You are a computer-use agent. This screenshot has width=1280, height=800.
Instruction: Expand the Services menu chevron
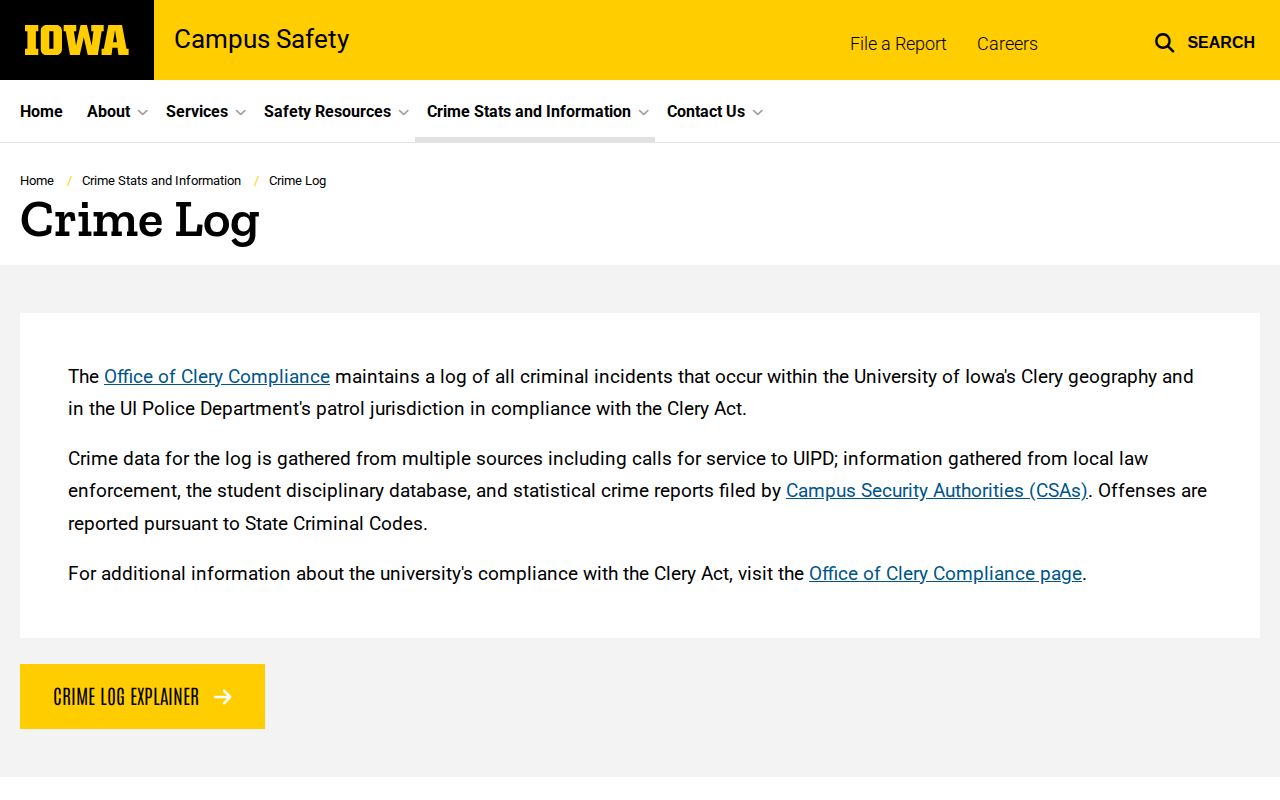(240, 112)
